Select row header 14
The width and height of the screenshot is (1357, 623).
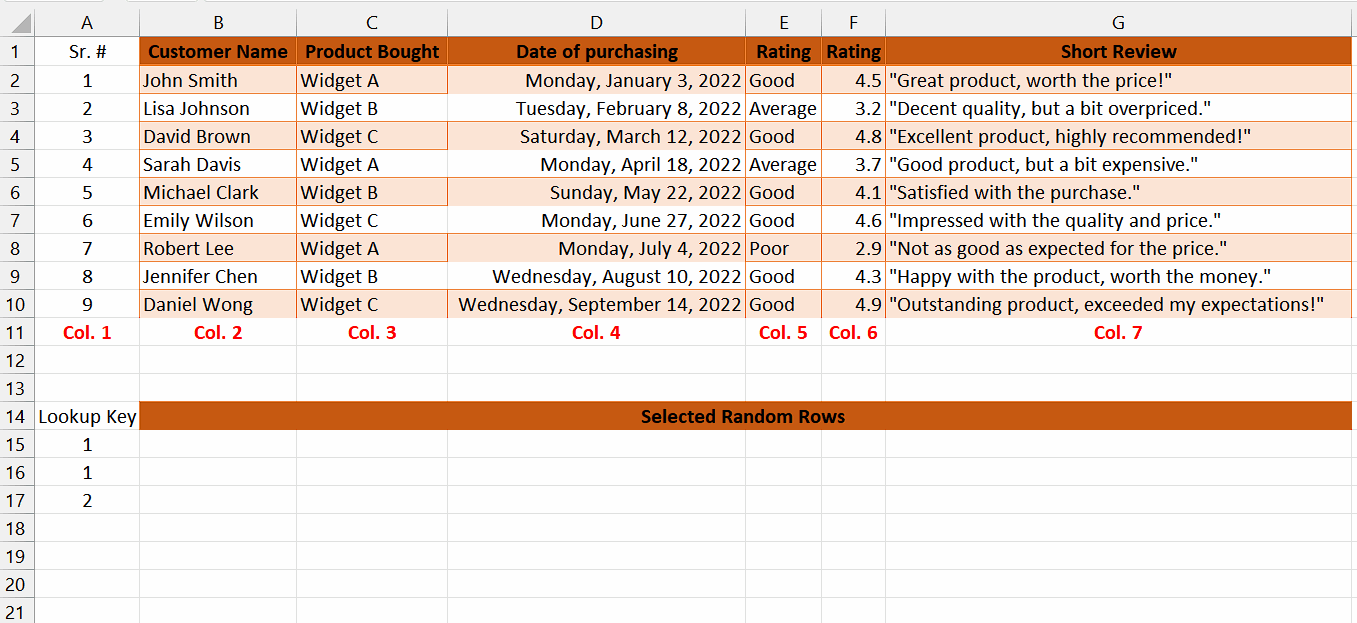pyautogui.click(x=17, y=416)
